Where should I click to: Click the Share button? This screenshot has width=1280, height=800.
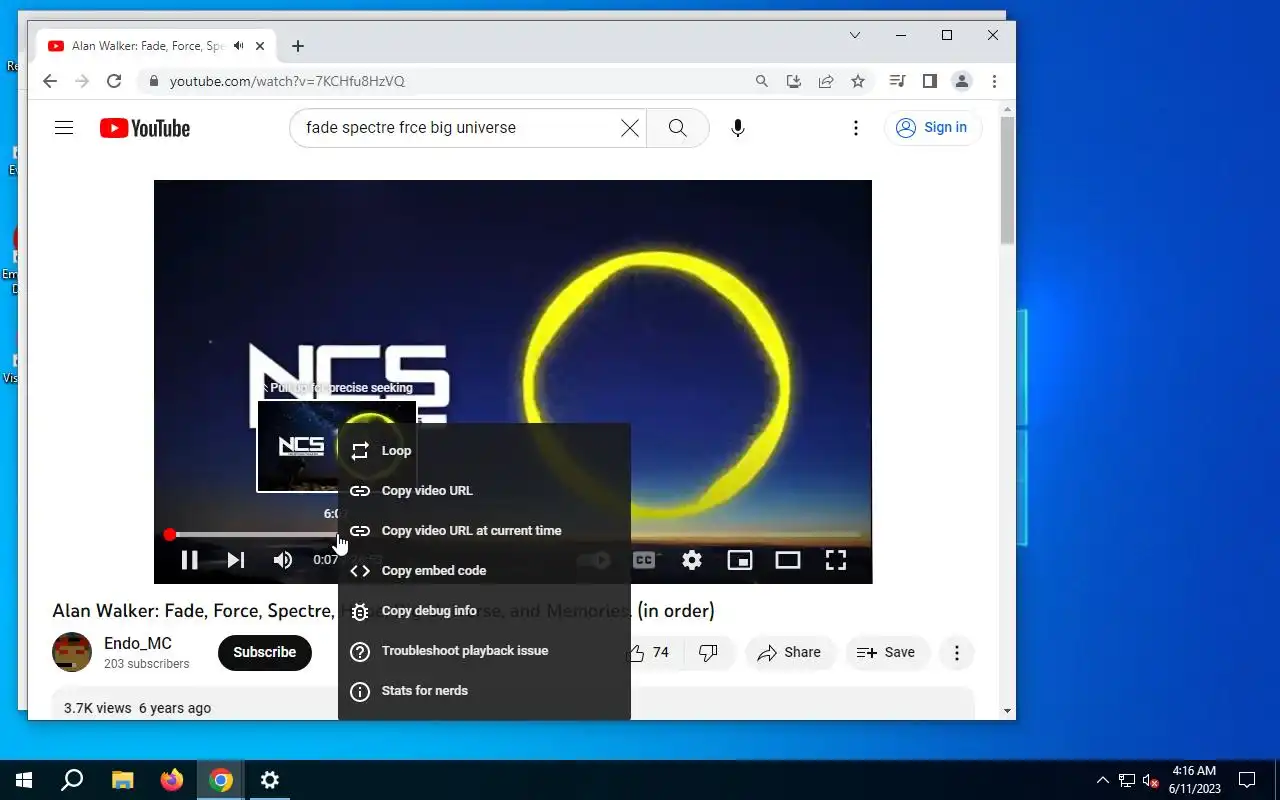tap(790, 652)
